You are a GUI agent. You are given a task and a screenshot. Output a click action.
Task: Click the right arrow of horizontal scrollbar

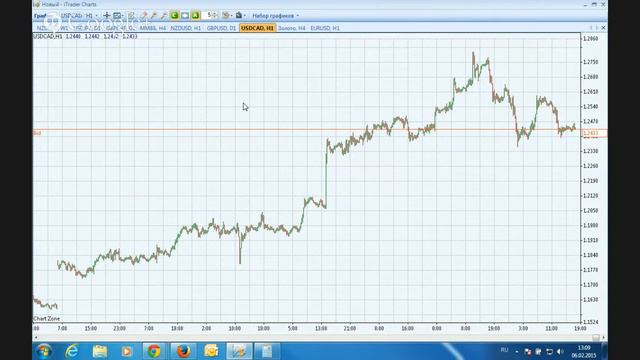pyautogui.click(x=604, y=337)
